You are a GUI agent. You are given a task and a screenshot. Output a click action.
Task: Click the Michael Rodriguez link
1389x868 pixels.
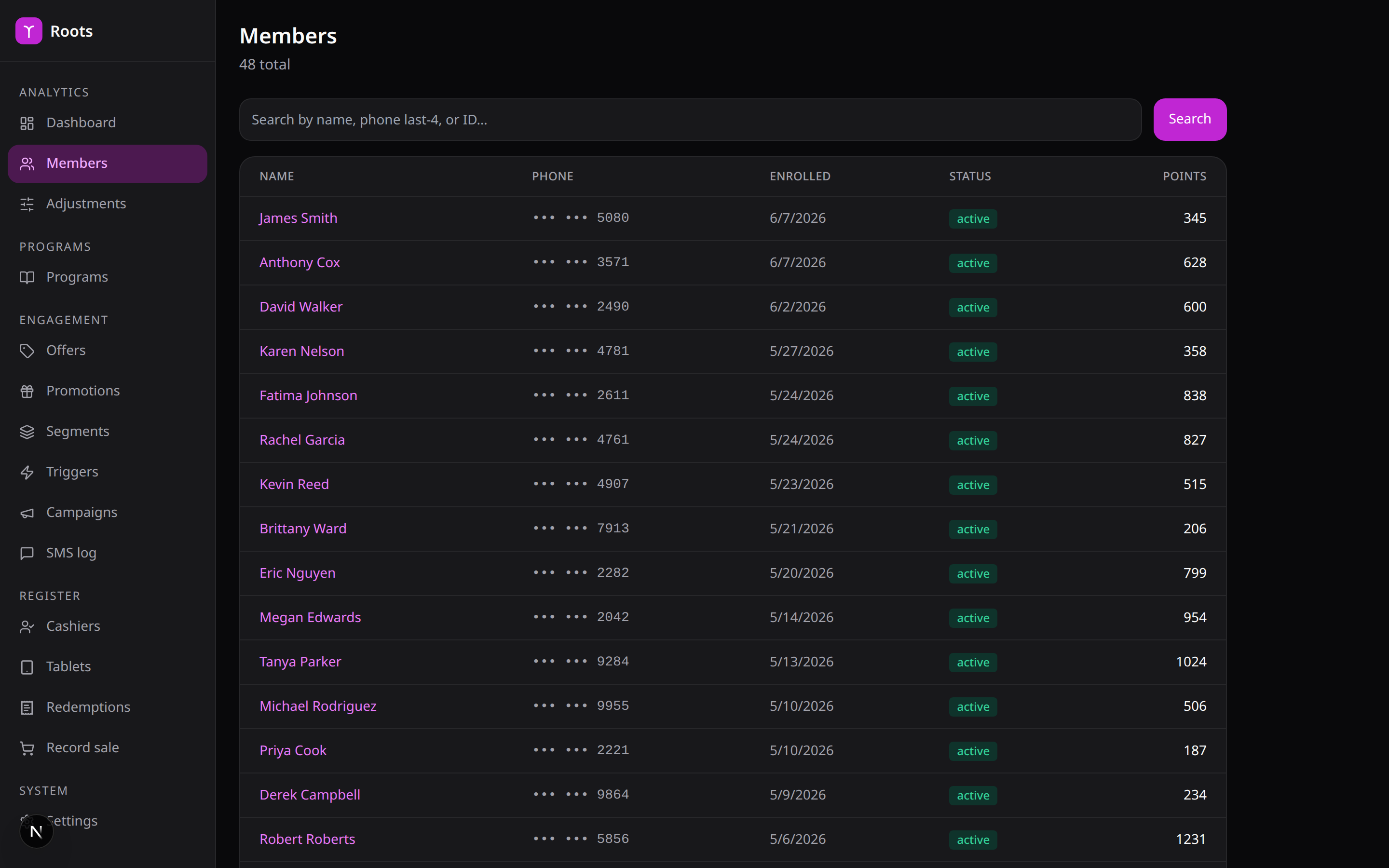pos(318,706)
